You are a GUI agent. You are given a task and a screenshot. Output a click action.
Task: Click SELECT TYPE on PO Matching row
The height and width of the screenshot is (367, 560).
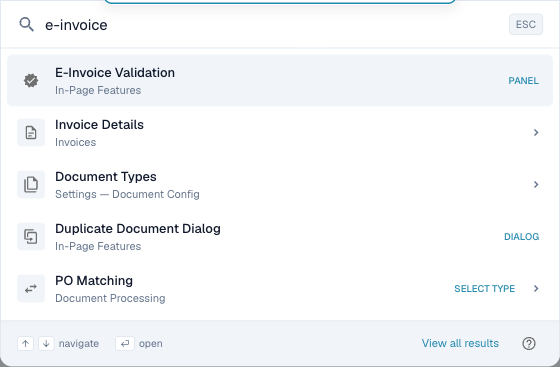485,288
